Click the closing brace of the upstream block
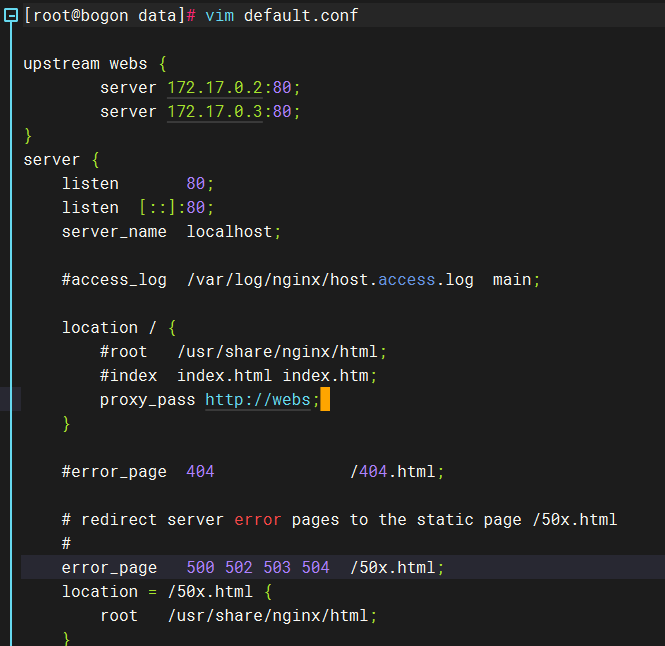Viewport: 665px width, 646px height. click(28, 136)
